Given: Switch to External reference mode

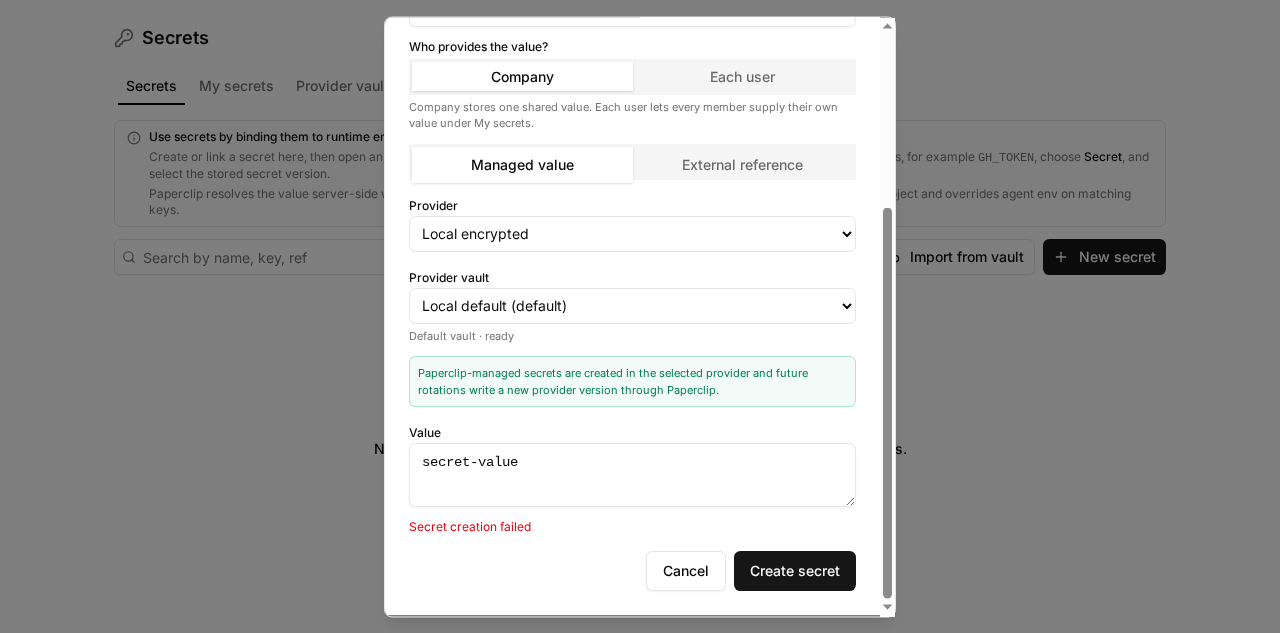Looking at the screenshot, I should [742, 165].
